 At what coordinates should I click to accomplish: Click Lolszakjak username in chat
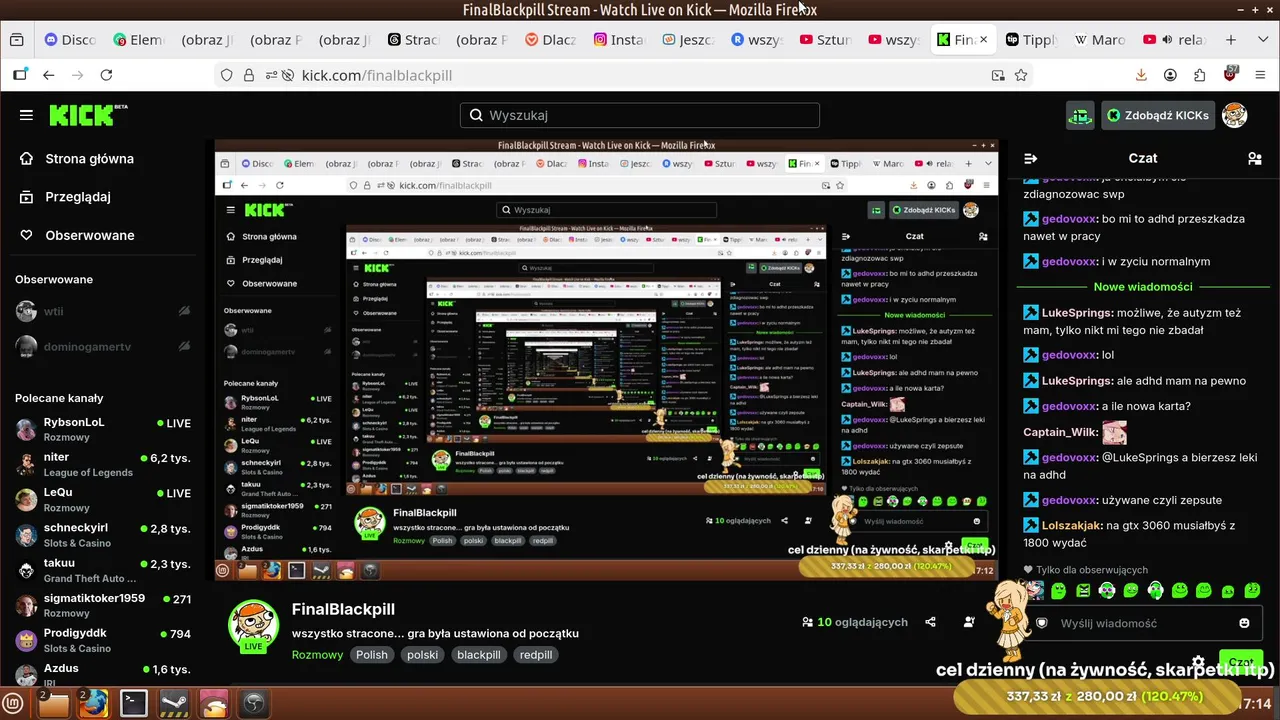pyautogui.click(x=1071, y=525)
